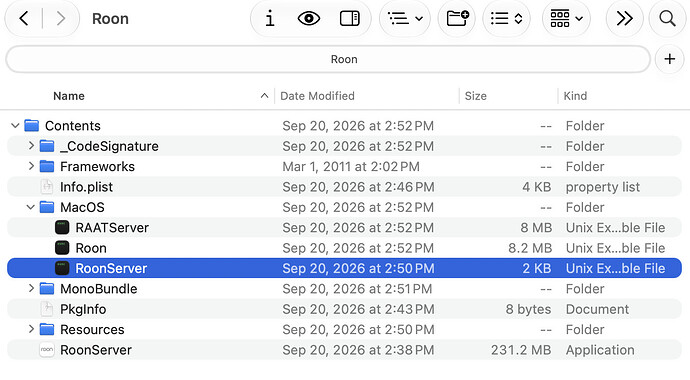The height and width of the screenshot is (380, 690).
Task: Reverse sort order with the Name arrow
Action: pyautogui.click(x=264, y=95)
